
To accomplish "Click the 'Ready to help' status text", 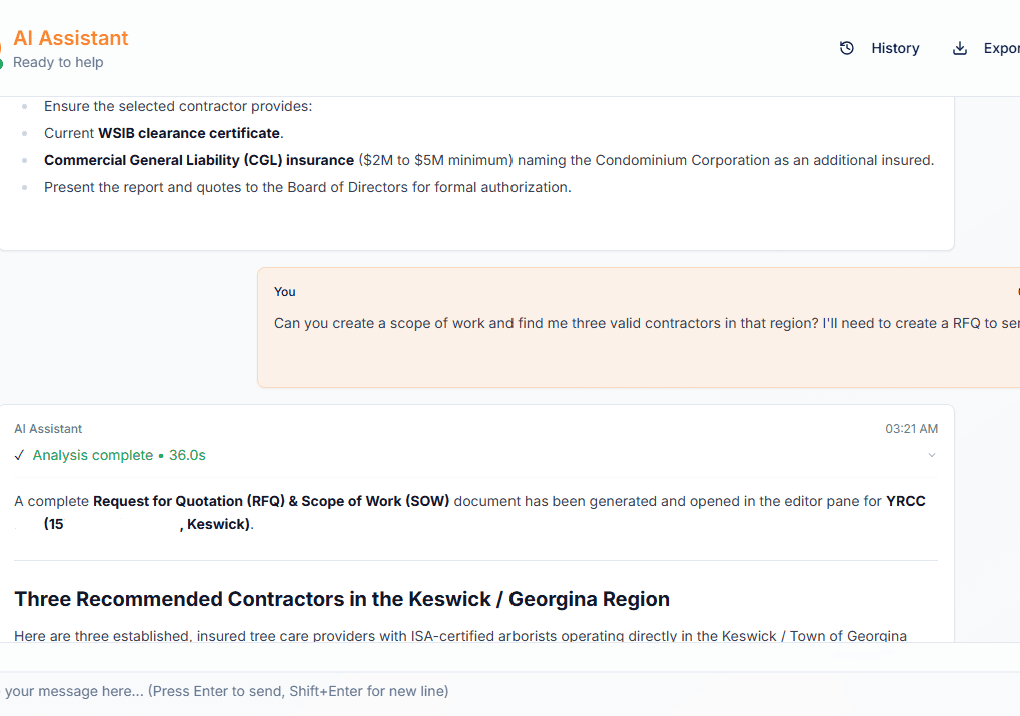I will point(58,62).
